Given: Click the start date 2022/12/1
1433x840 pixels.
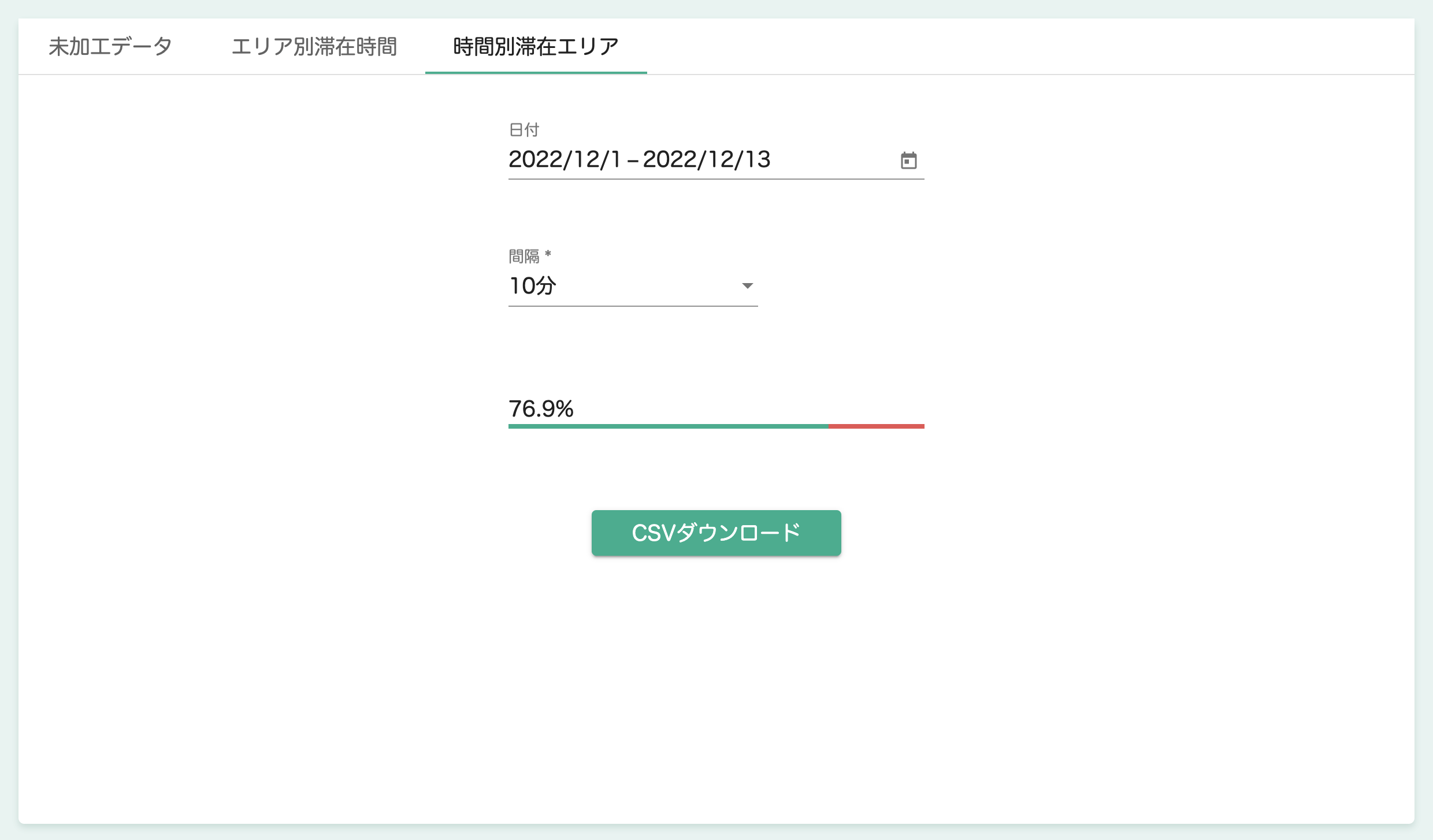Looking at the screenshot, I should tap(564, 160).
